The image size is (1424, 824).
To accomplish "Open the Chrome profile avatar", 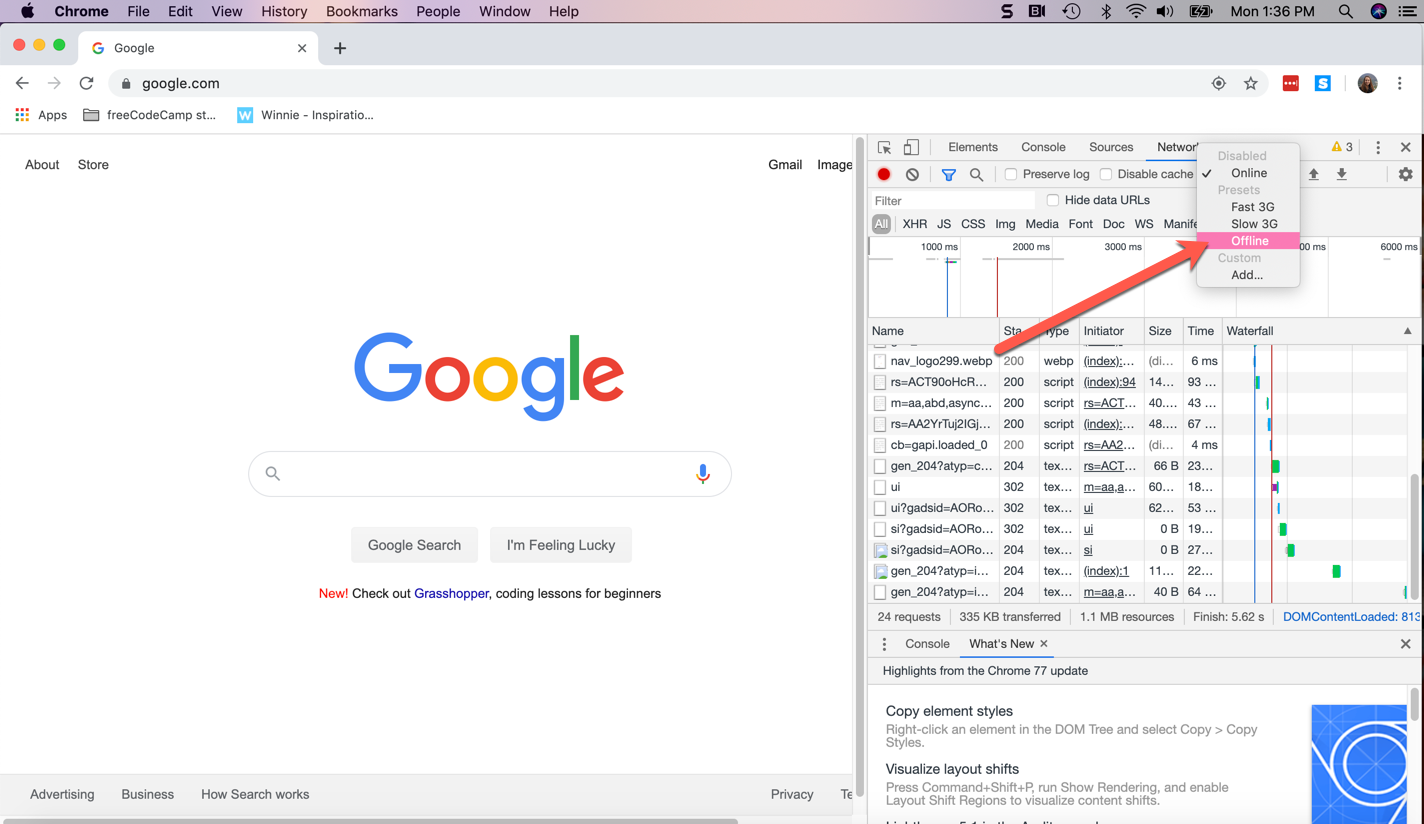I will pos(1367,84).
